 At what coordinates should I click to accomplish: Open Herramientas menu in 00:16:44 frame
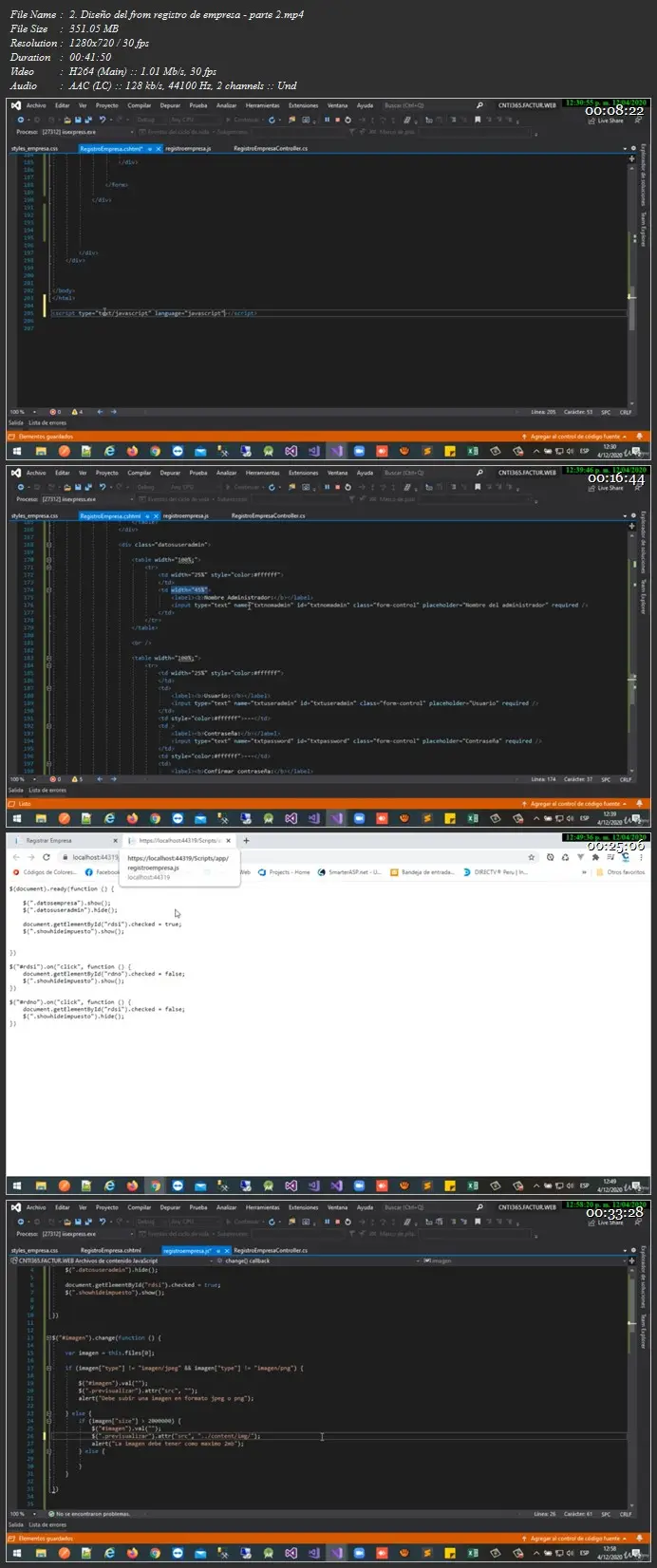[x=263, y=473]
